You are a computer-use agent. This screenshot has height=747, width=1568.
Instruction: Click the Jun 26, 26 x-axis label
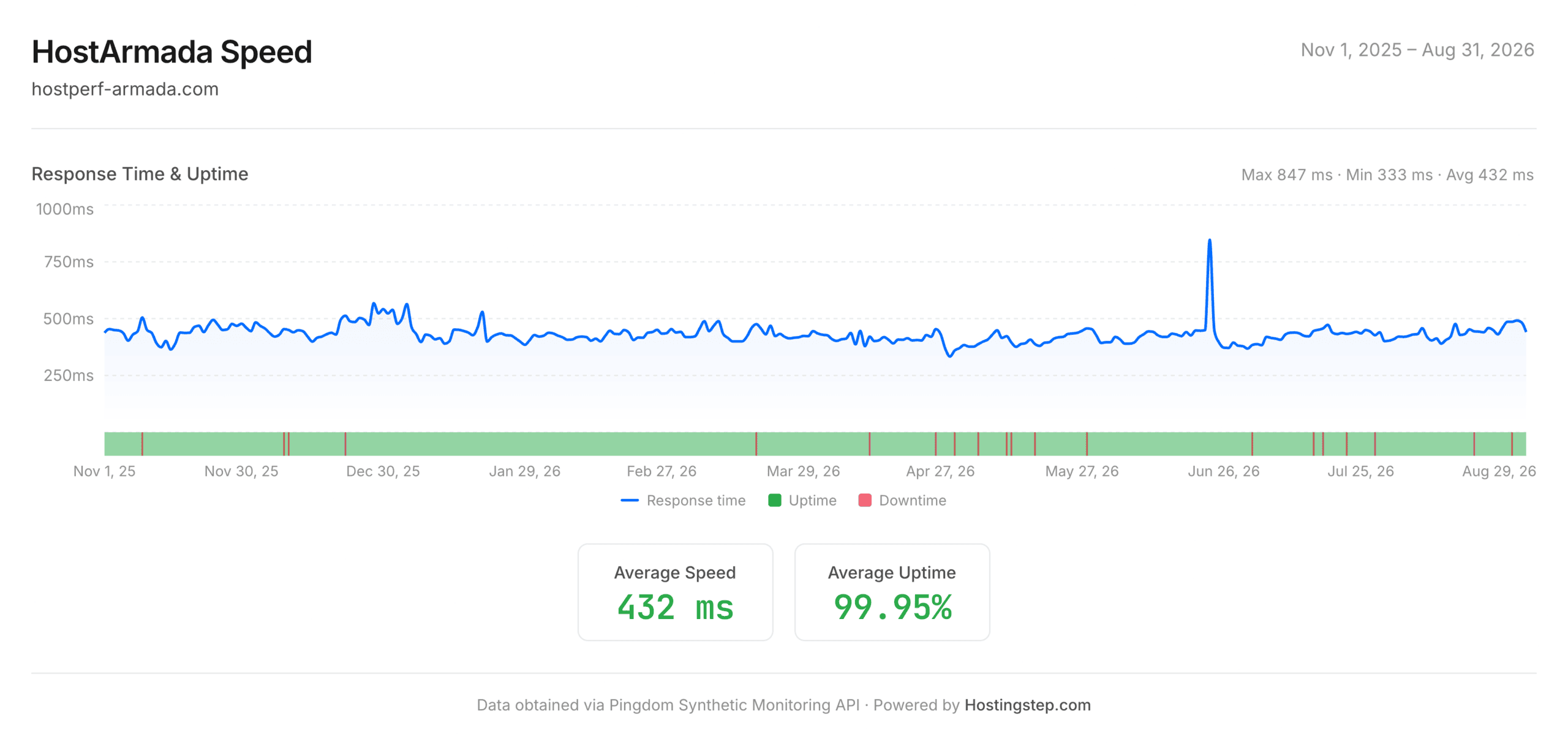pyautogui.click(x=1224, y=471)
